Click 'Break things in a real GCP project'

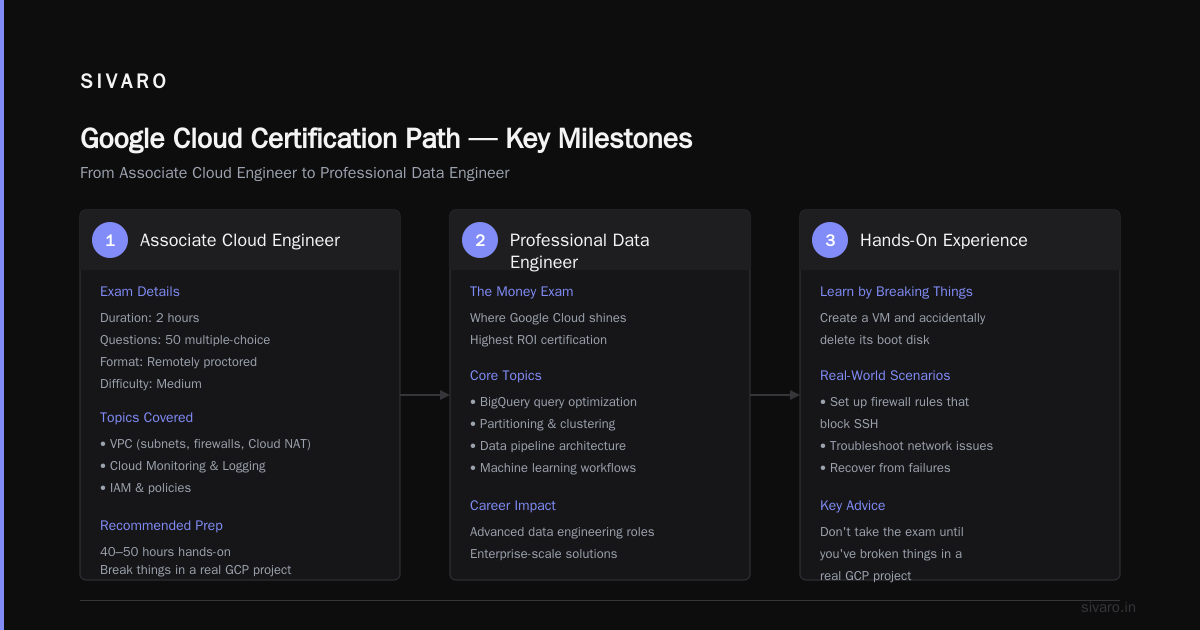pyautogui.click(x=196, y=570)
